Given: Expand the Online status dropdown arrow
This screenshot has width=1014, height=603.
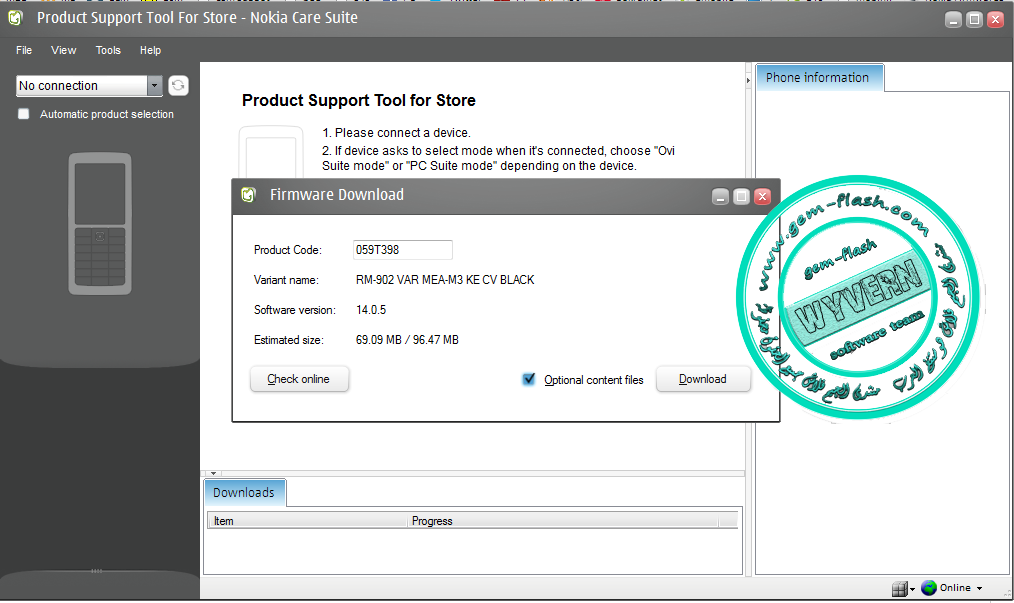Looking at the screenshot, I should (x=979, y=588).
